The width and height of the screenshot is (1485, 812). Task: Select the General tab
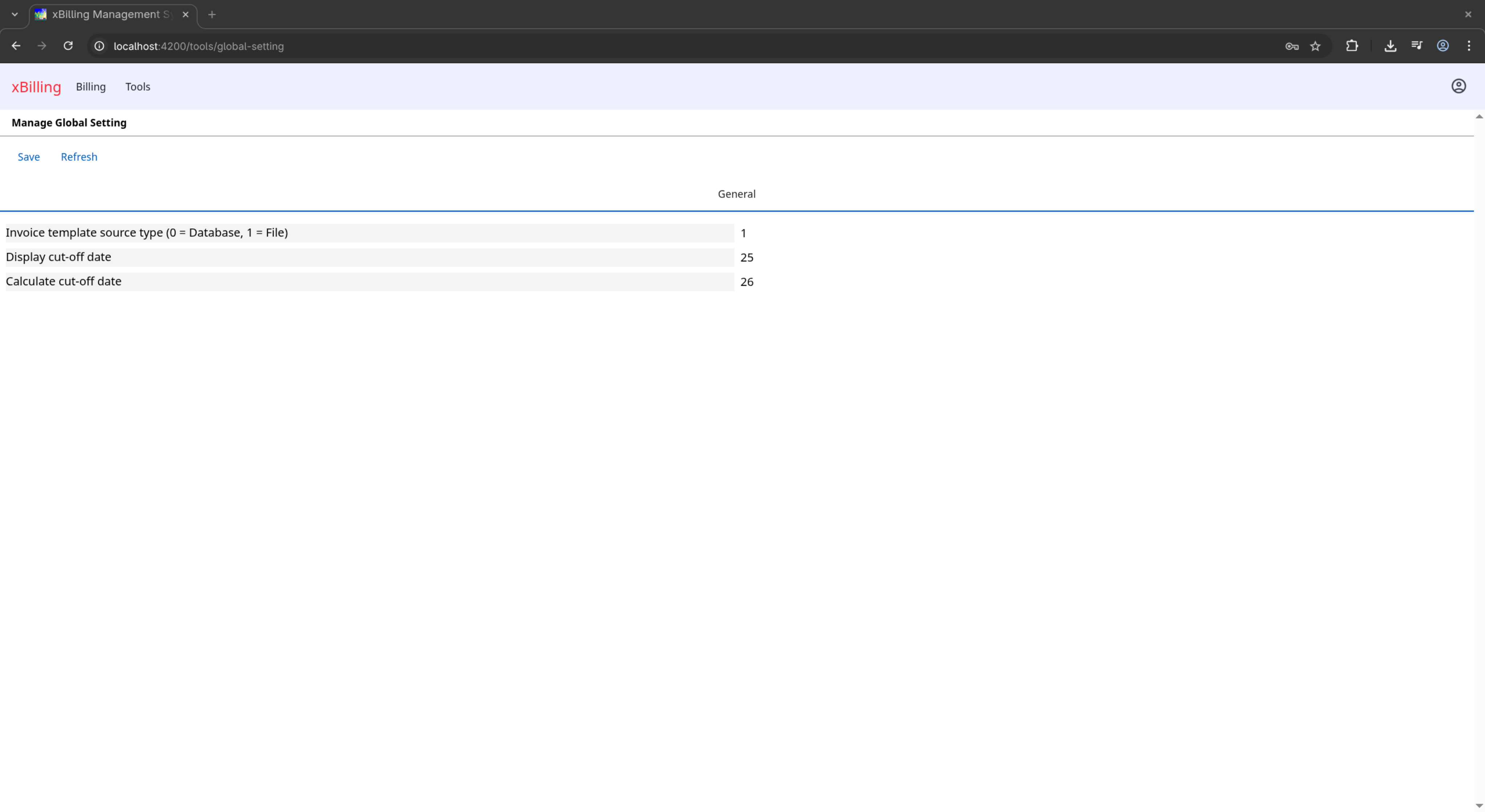click(736, 194)
